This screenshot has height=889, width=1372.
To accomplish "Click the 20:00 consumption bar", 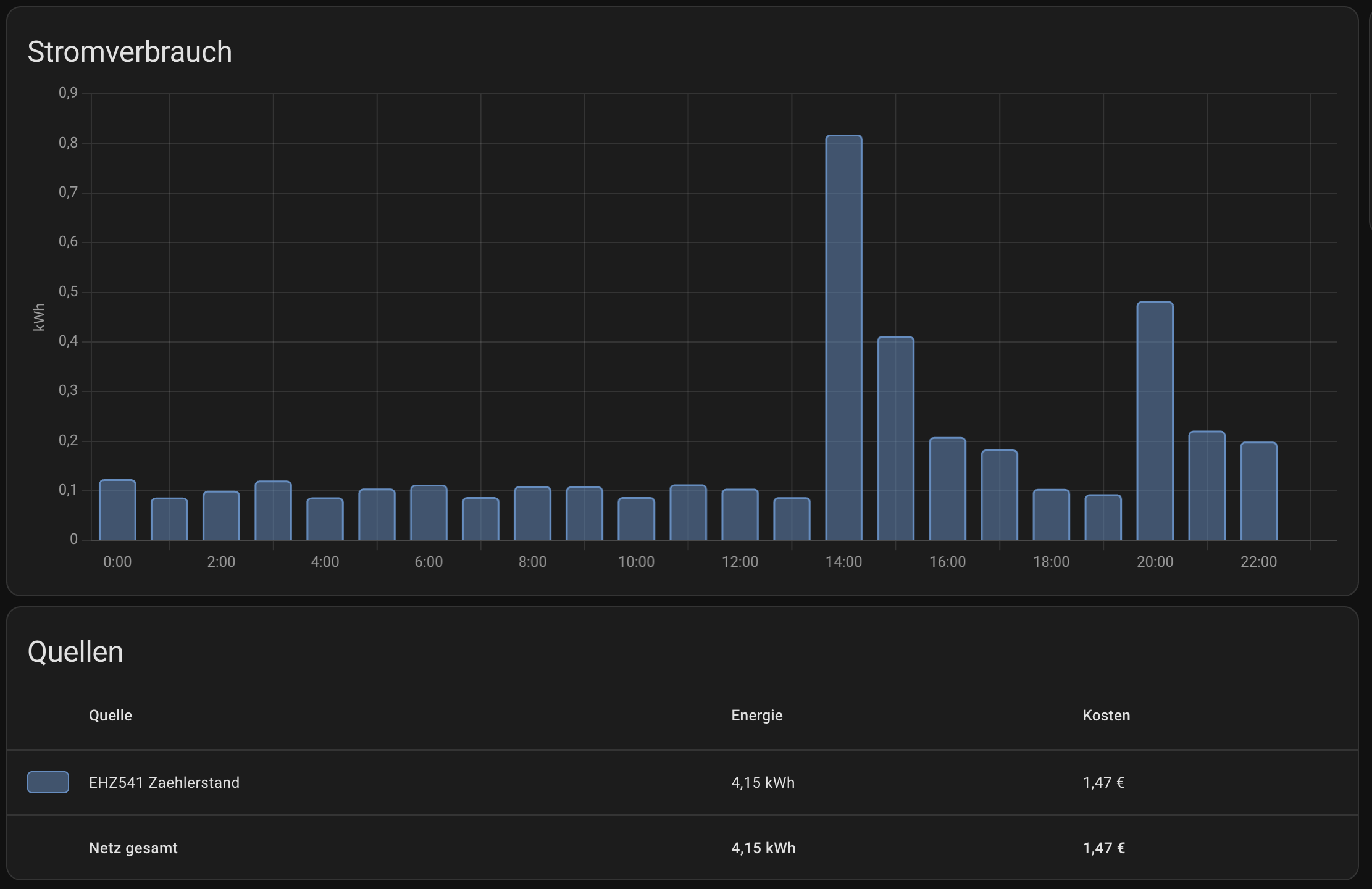I will point(1155,421).
